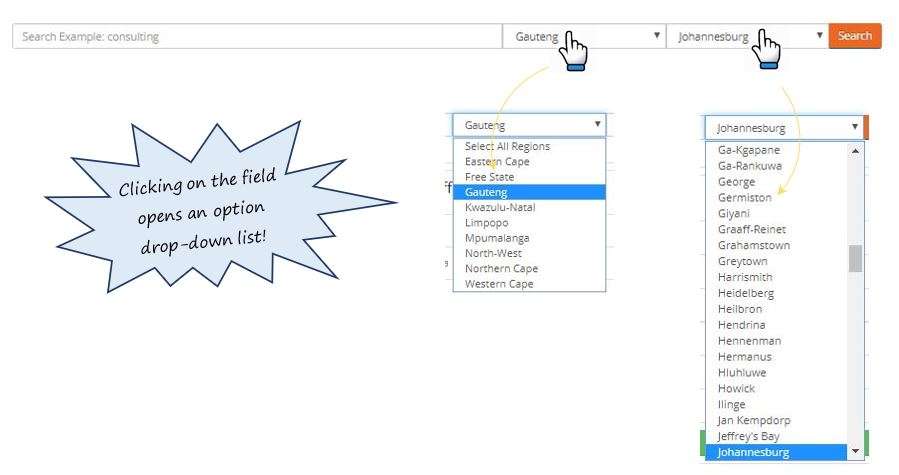
Task: Click the orange Search button
Action: click(x=854, y=36)
